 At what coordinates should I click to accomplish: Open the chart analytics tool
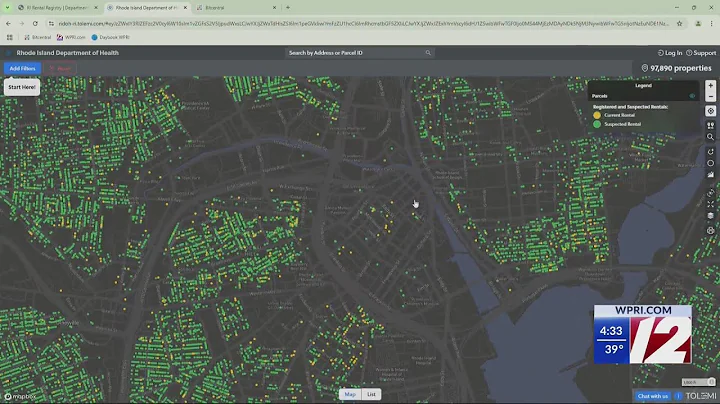pyautogui.click(x=710, y=175)
